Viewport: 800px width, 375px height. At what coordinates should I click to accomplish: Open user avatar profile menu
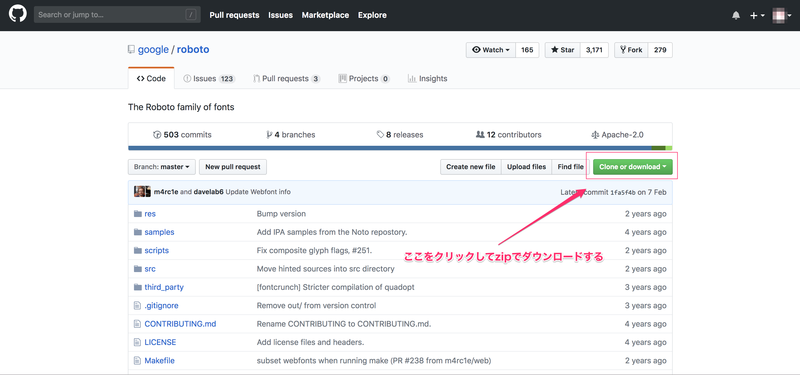click(781, 15)
